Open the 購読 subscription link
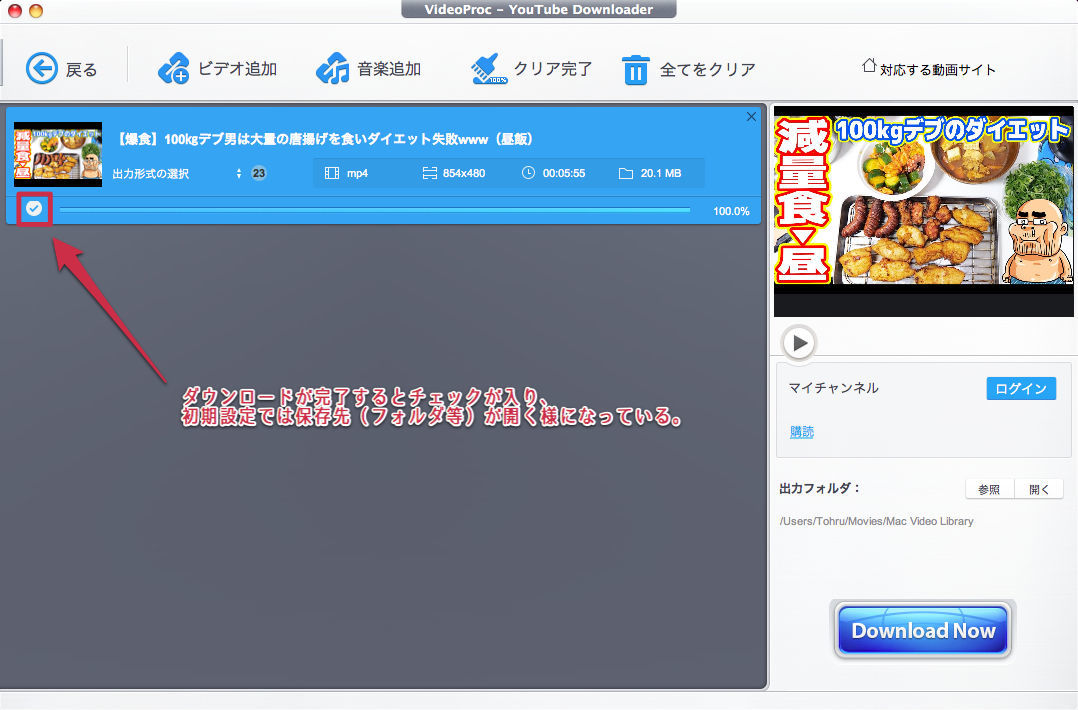Image resolution: width=1078 pixels, height=710 pixels. (802, 432)
